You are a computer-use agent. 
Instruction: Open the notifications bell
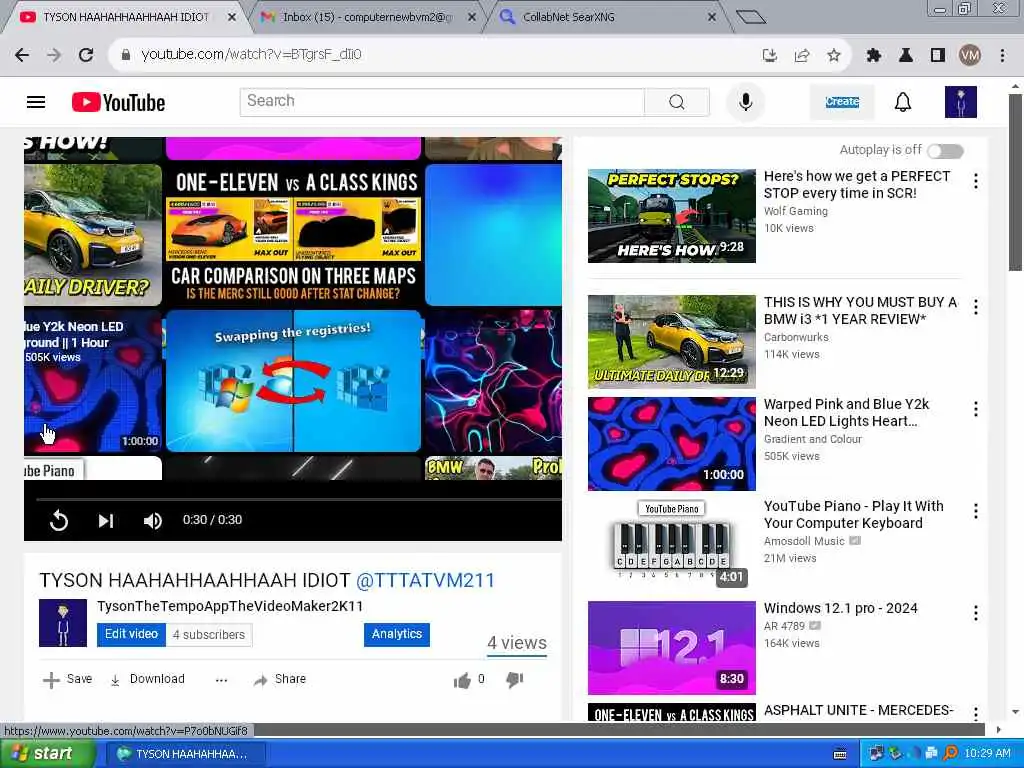[903, 102]
